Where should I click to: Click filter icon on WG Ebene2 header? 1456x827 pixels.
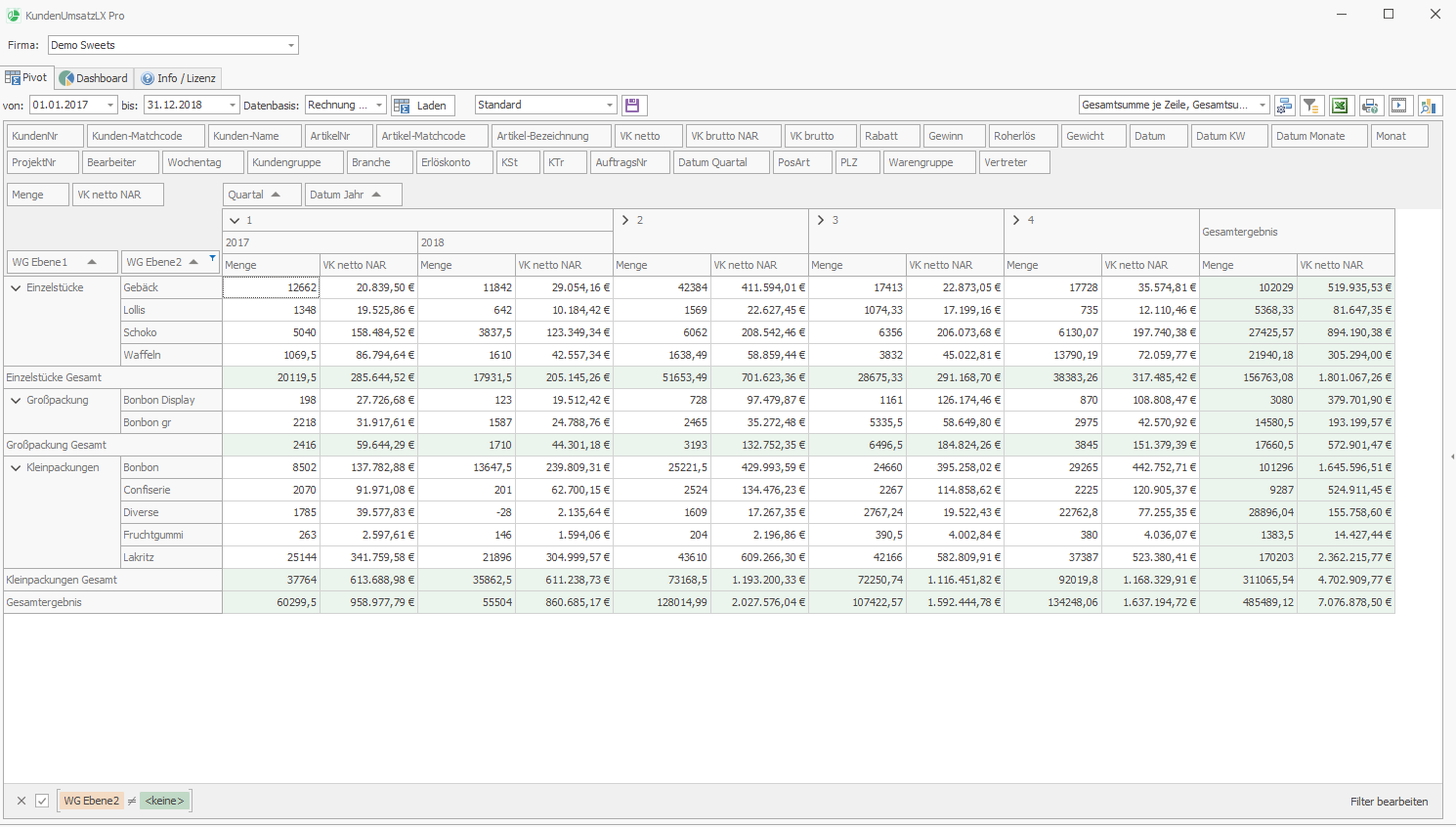click(x=212, y=259)
